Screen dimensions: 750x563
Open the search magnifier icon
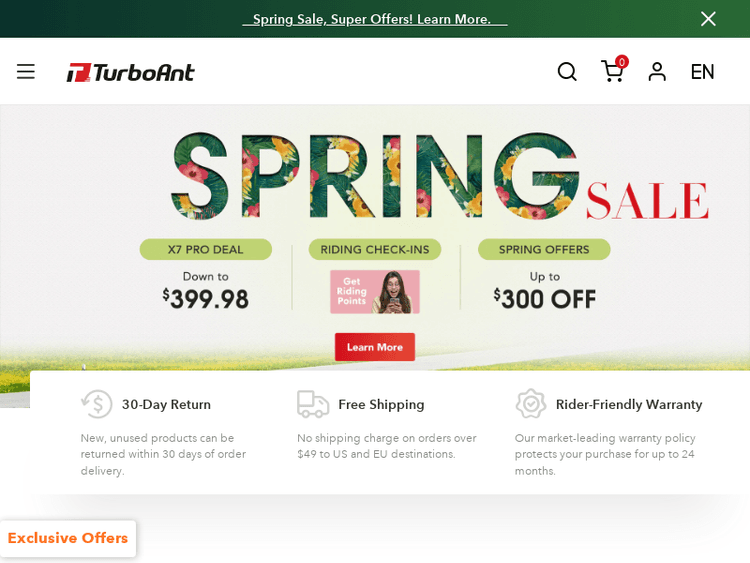pyautogui.click(x=567, y=72)
